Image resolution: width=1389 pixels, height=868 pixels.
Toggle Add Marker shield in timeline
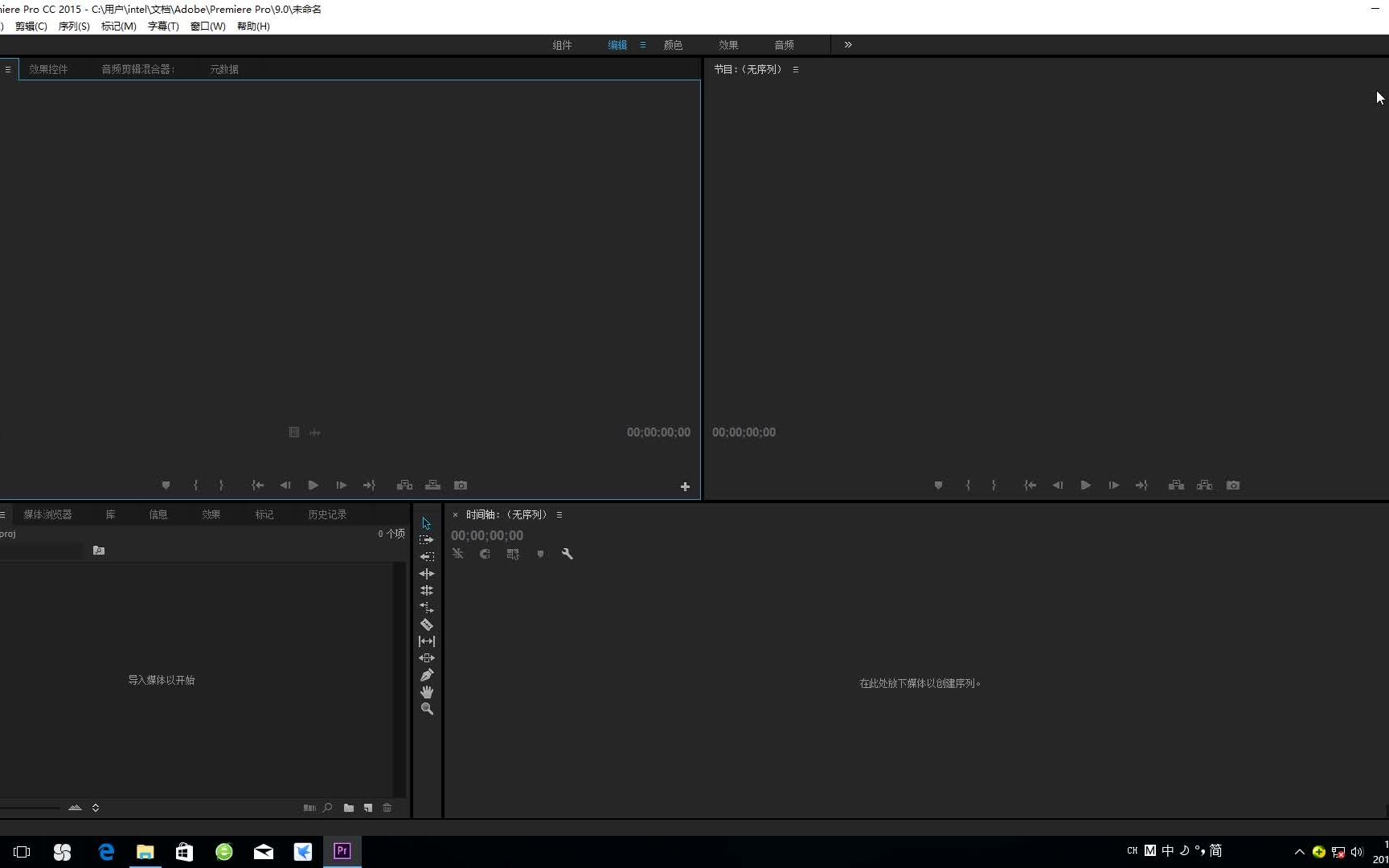click(540, 554)
